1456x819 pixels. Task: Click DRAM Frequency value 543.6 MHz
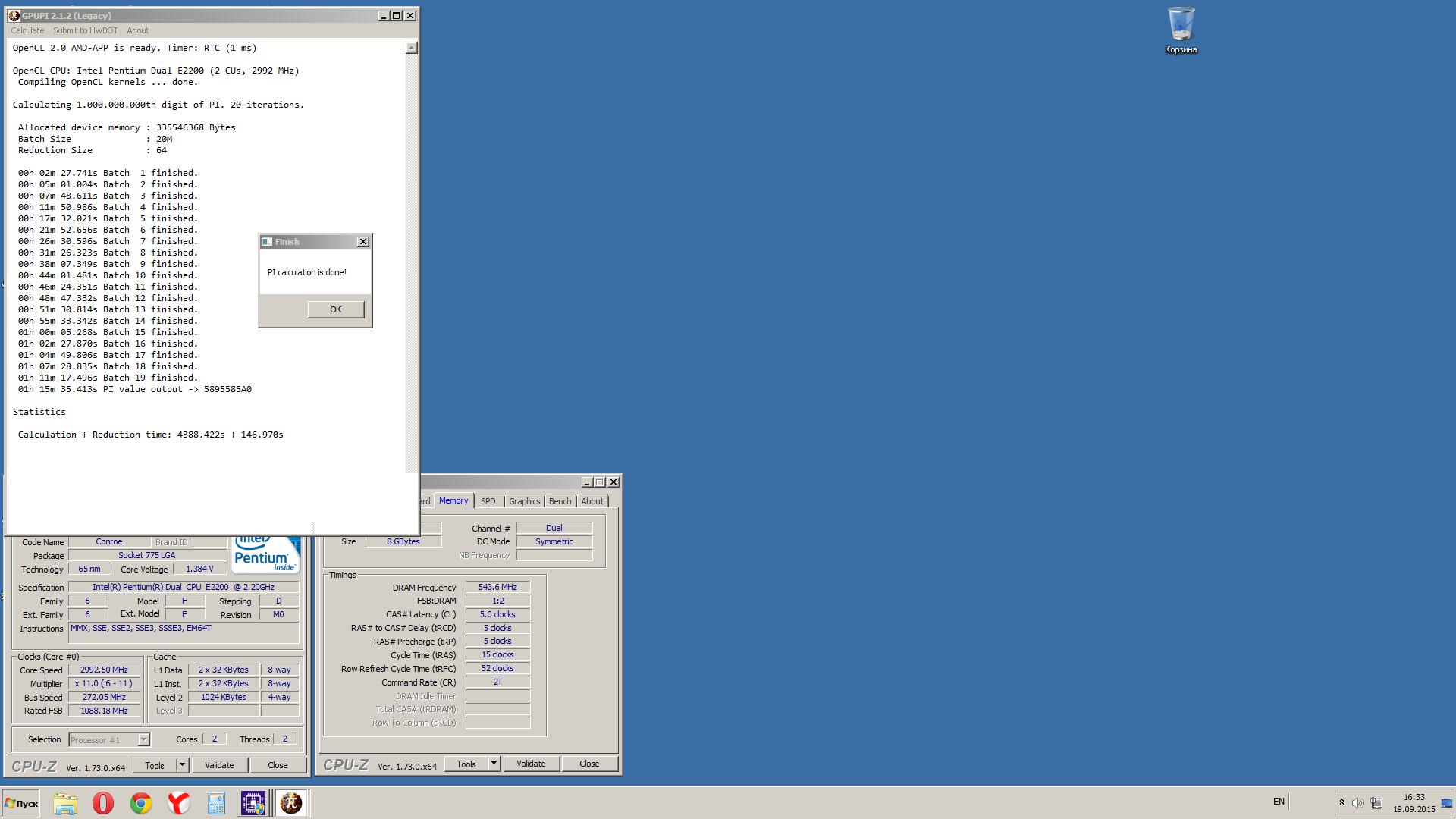(497, 587)
